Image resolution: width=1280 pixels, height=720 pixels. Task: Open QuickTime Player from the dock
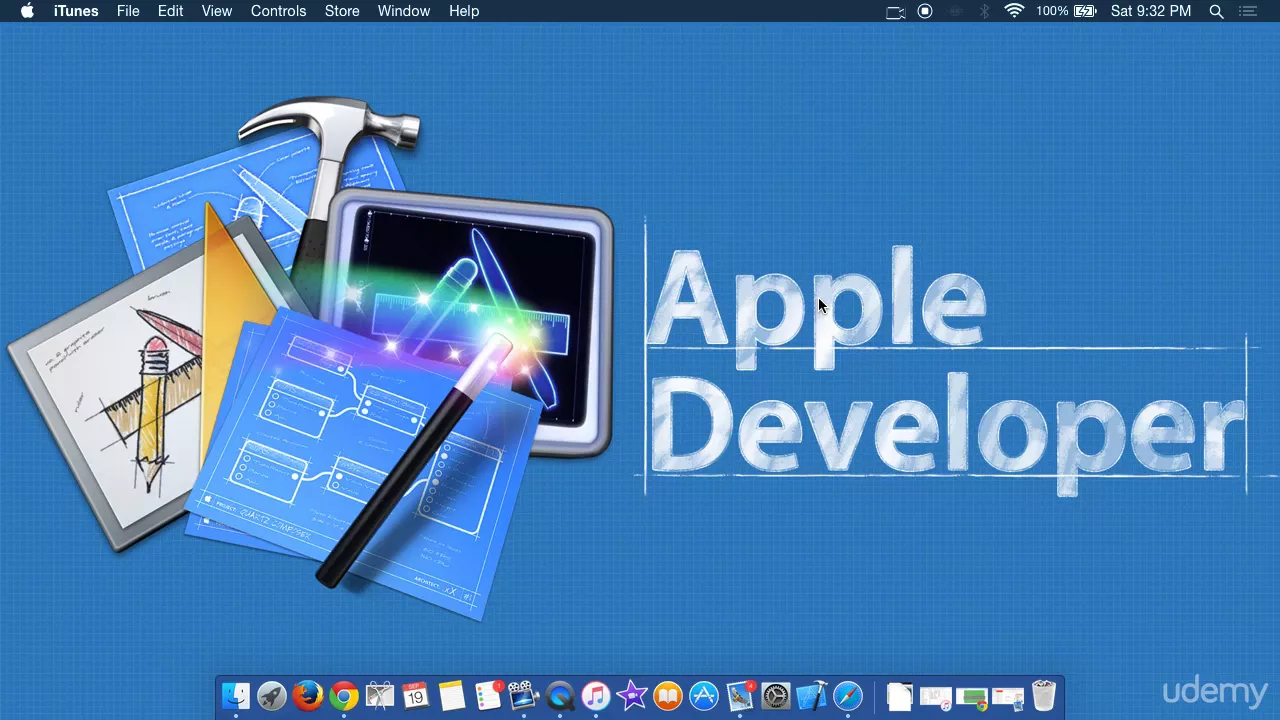pos(560,696)
